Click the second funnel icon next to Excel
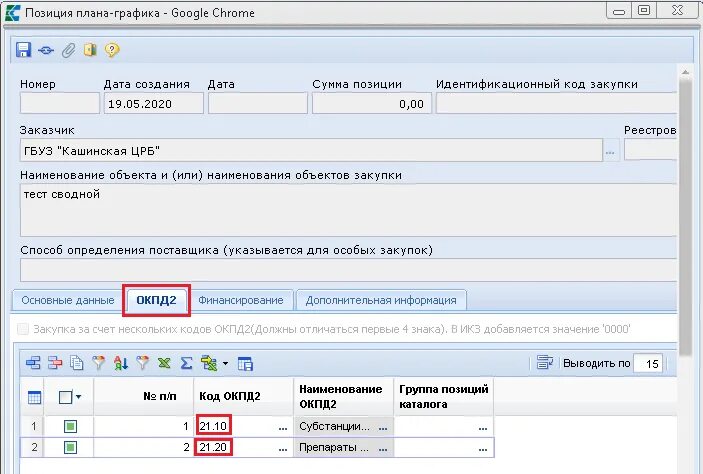This screenshot has width=703, height=474. [143, 363]
